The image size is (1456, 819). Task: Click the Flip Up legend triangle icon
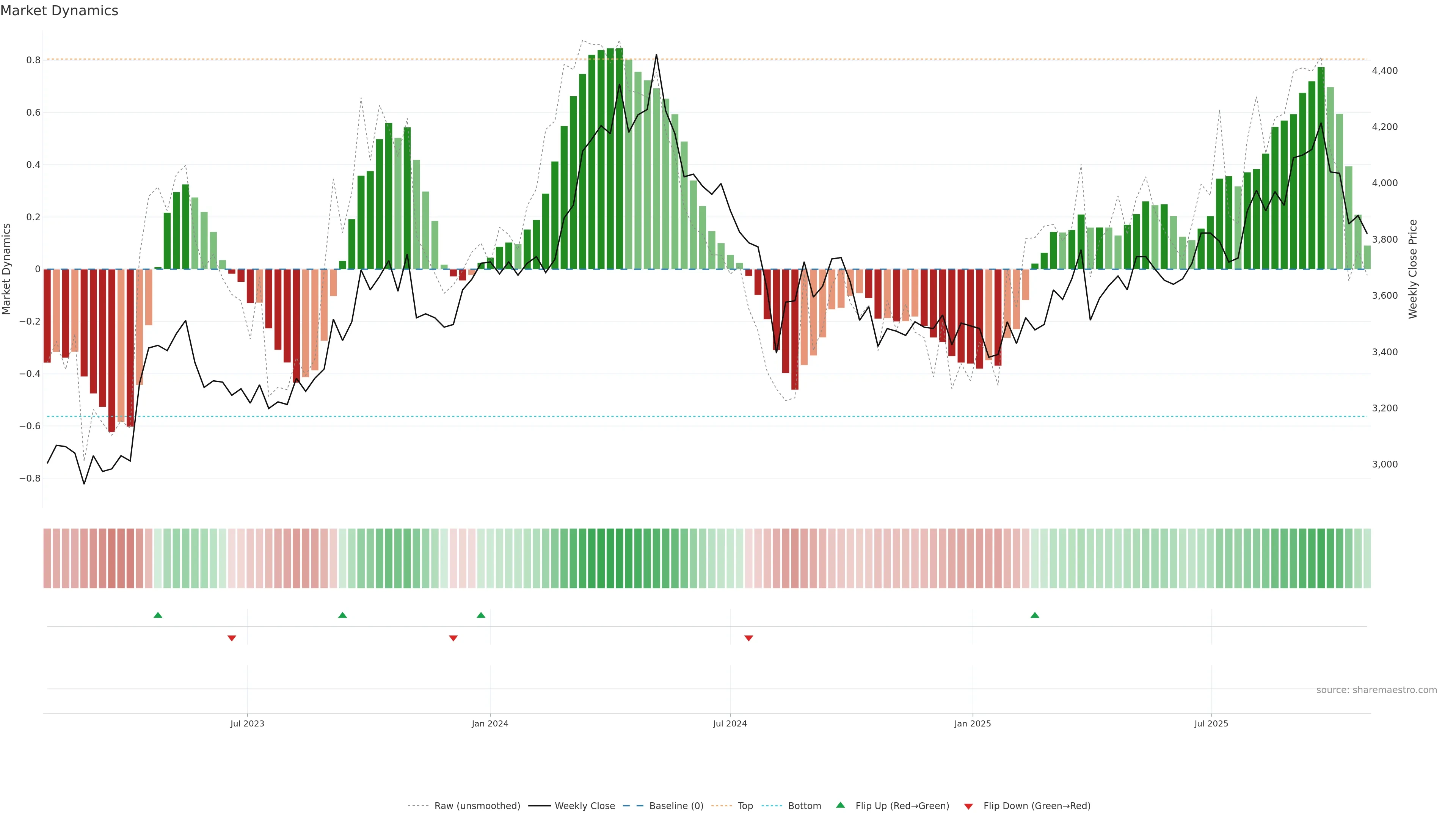pos(841,805)
